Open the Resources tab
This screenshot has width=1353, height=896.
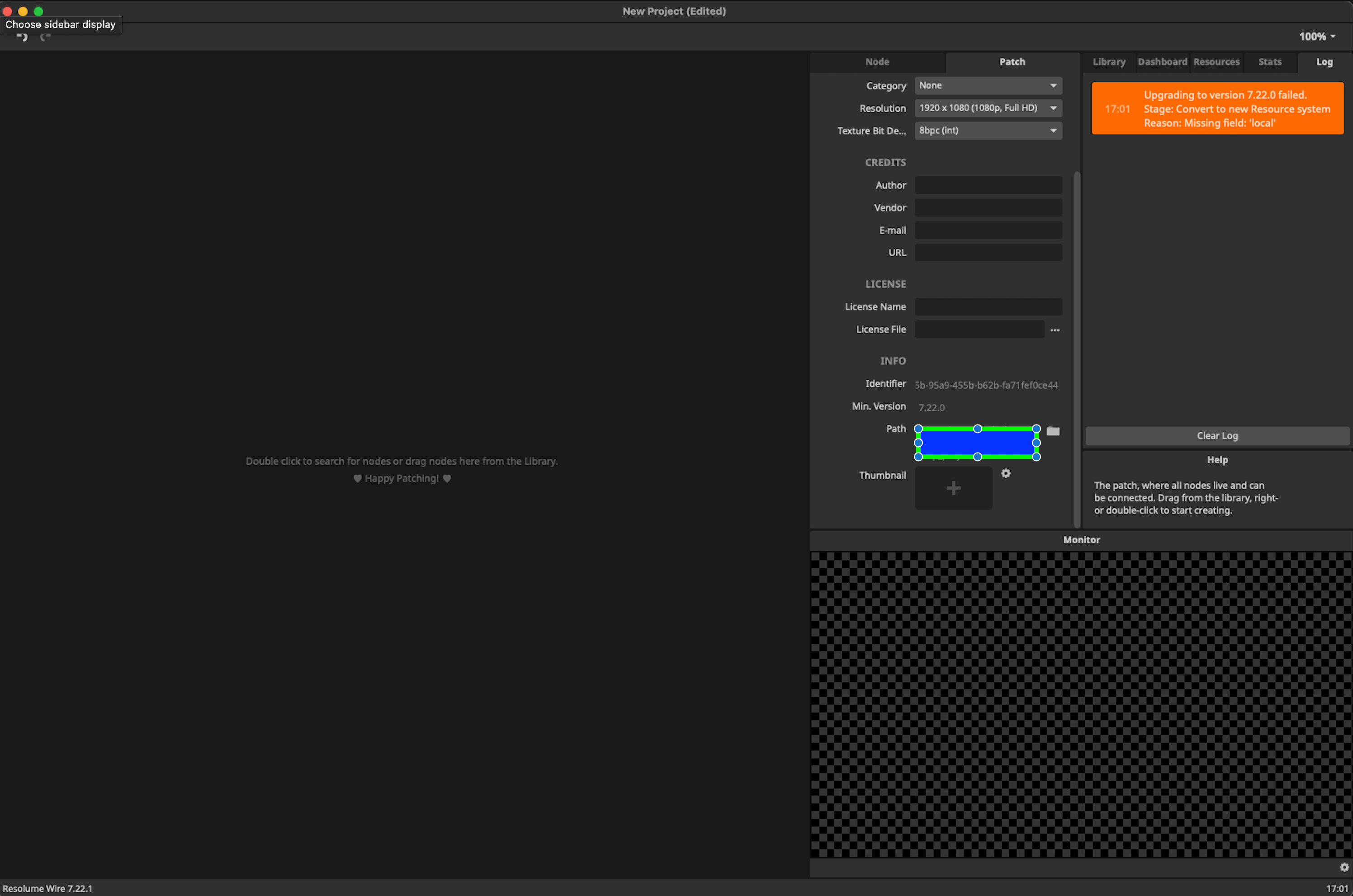point(1216,62)
